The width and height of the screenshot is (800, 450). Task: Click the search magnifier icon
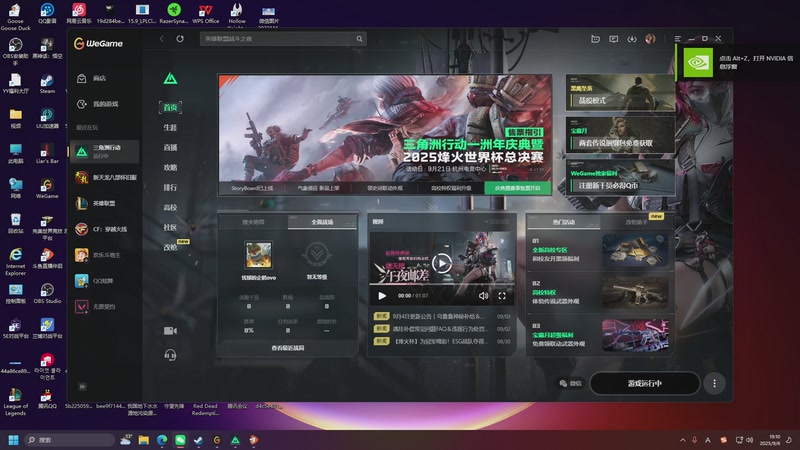click(359, 39)
